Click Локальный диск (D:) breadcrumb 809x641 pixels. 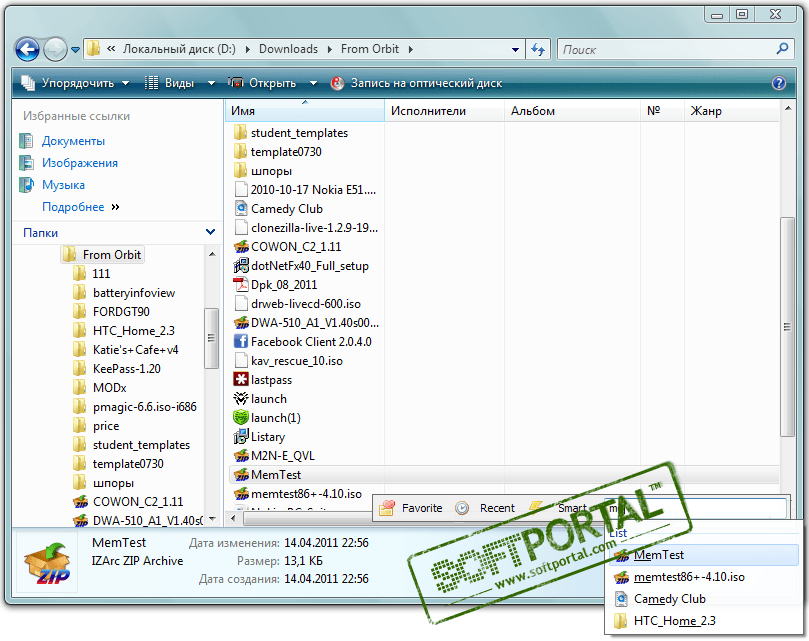click(179, 49)
